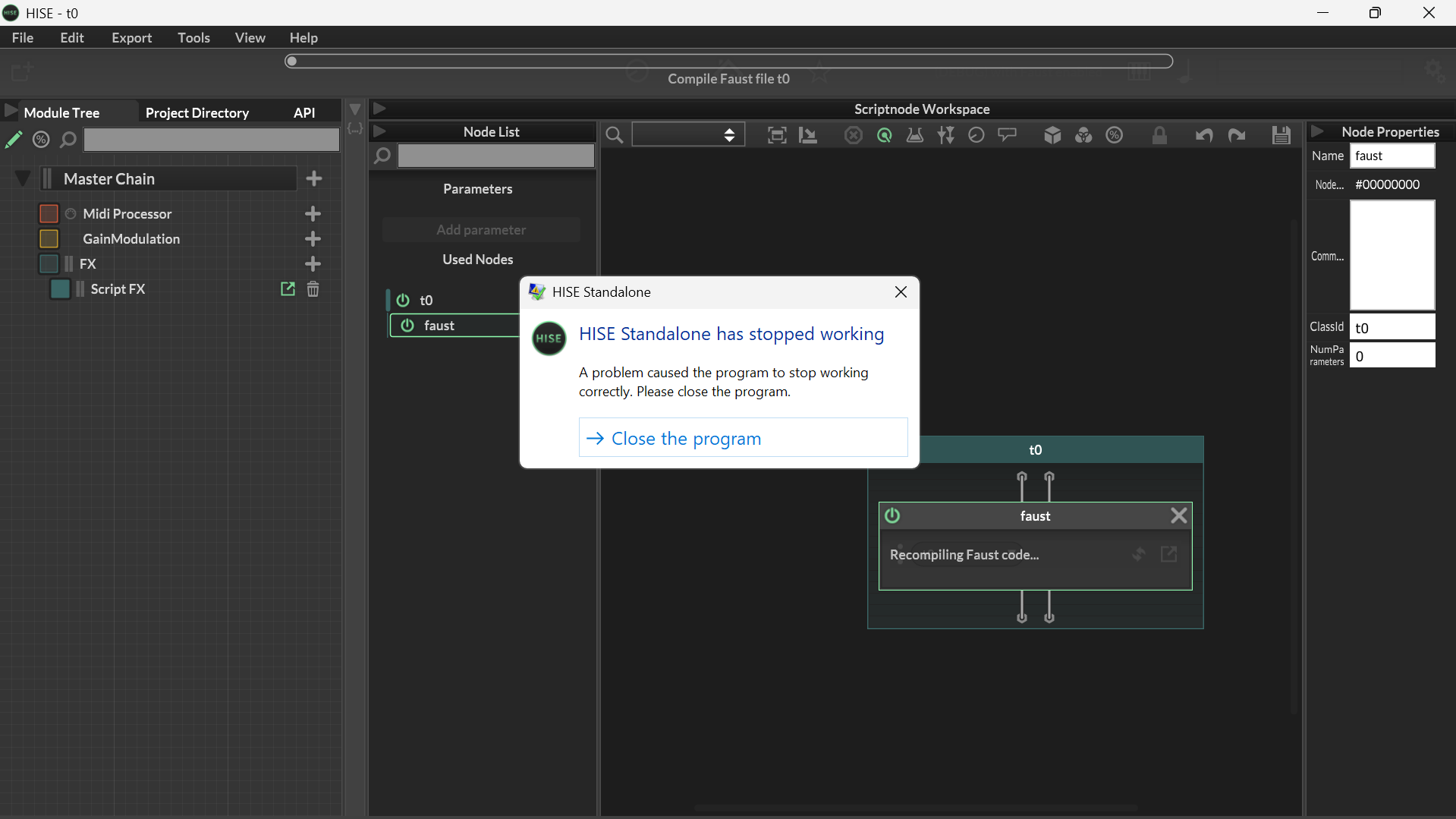Open the View menu
This screenshot has height=819, width=1456.
[250, 38]
